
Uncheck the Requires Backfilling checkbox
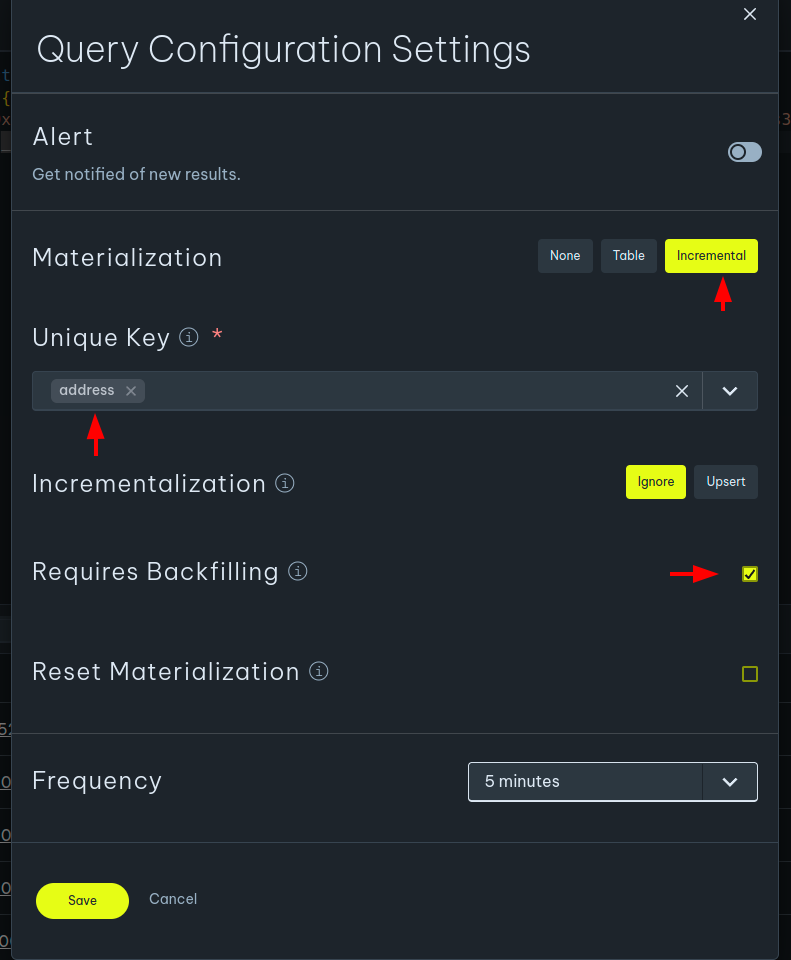tap(750, 574)
